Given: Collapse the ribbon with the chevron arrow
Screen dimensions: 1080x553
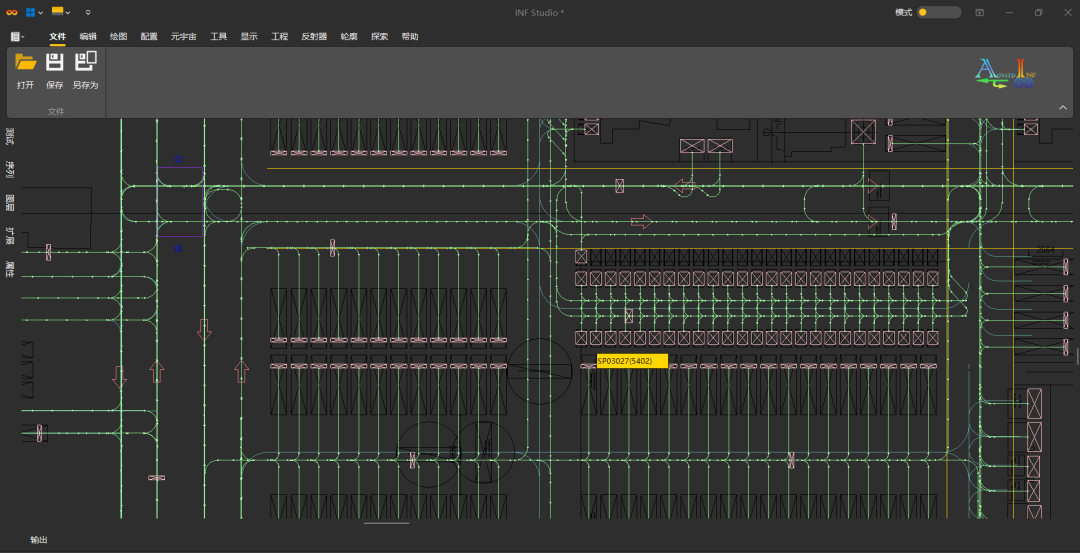Looking at the screenshot, I should [1063, 107].
